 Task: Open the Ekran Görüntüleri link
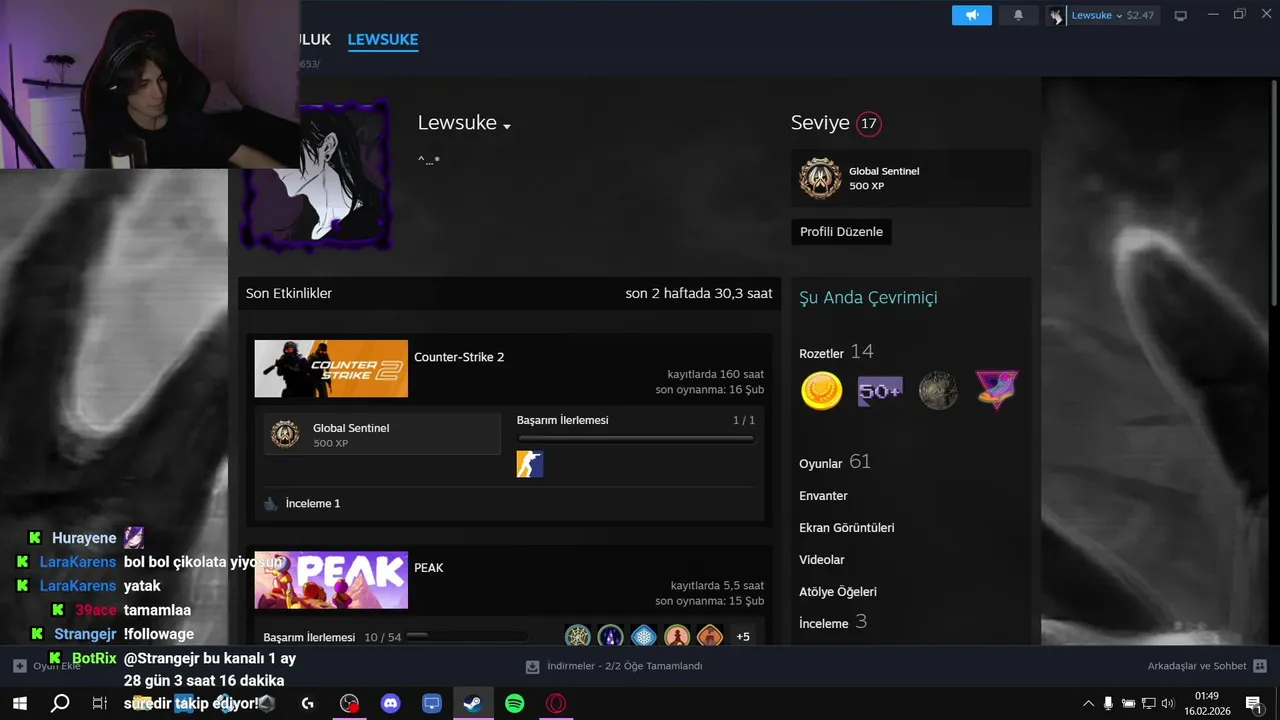pos(847,528)
